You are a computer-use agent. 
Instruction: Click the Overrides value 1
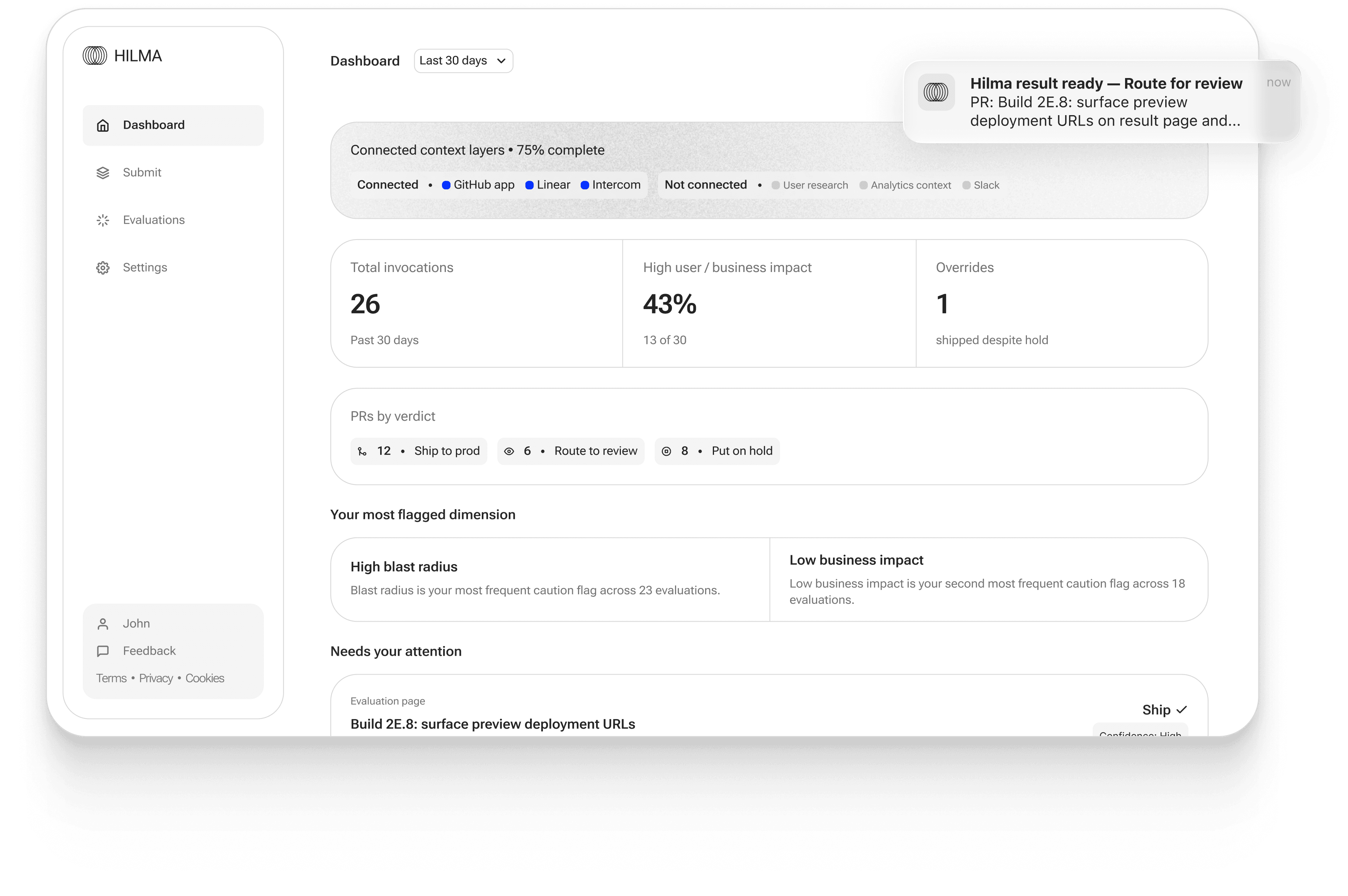pos(942,304)
